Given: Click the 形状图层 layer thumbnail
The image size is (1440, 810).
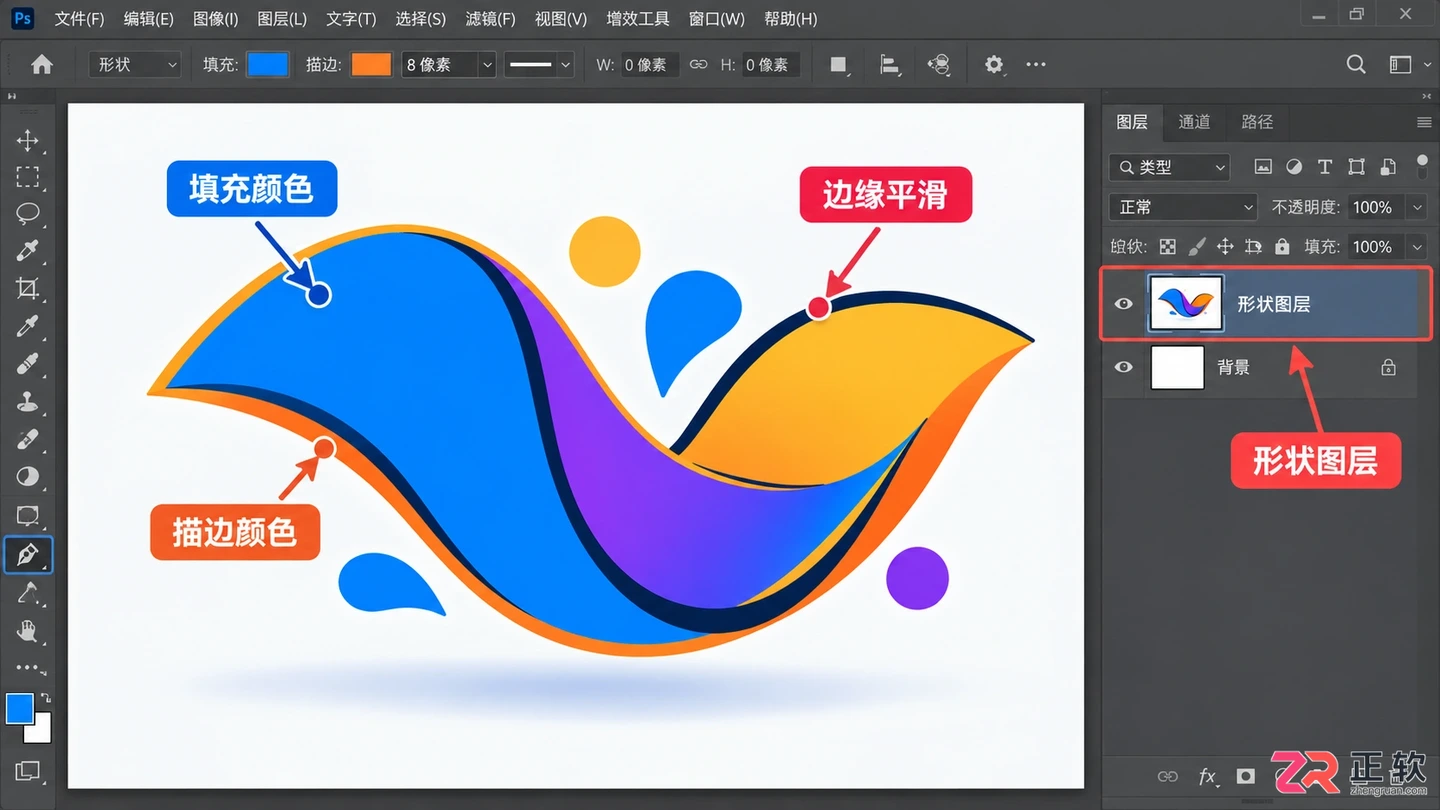Looking at the screenshot, I should click(x=1186, y=304).
